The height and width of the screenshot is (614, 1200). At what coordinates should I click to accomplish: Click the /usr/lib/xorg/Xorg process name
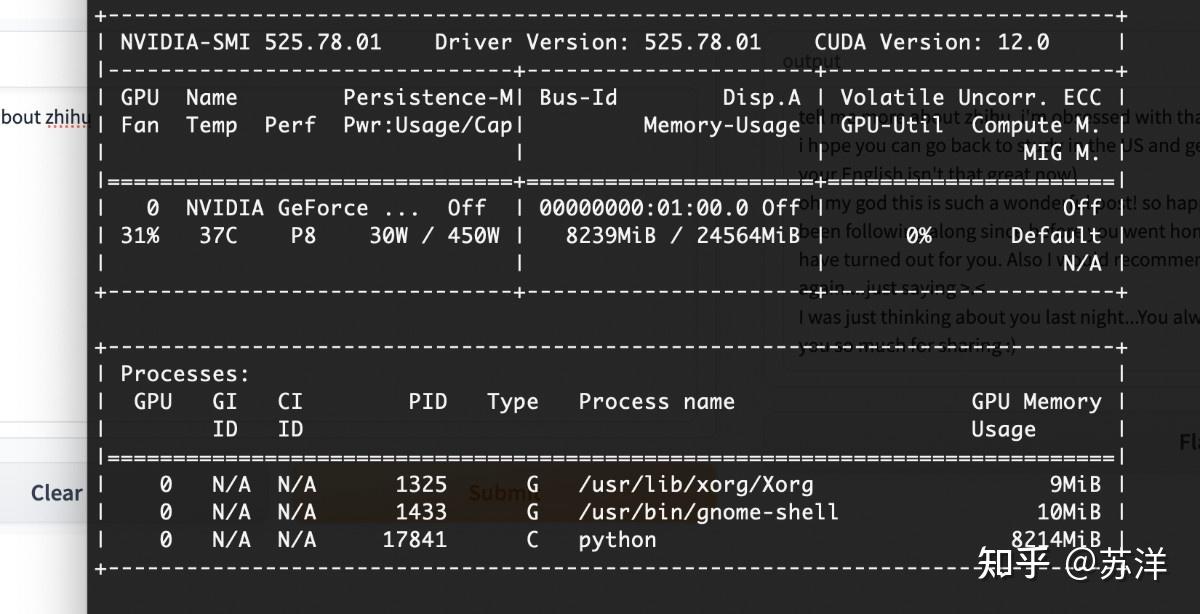pyautogui.click(x=695, y=485)
